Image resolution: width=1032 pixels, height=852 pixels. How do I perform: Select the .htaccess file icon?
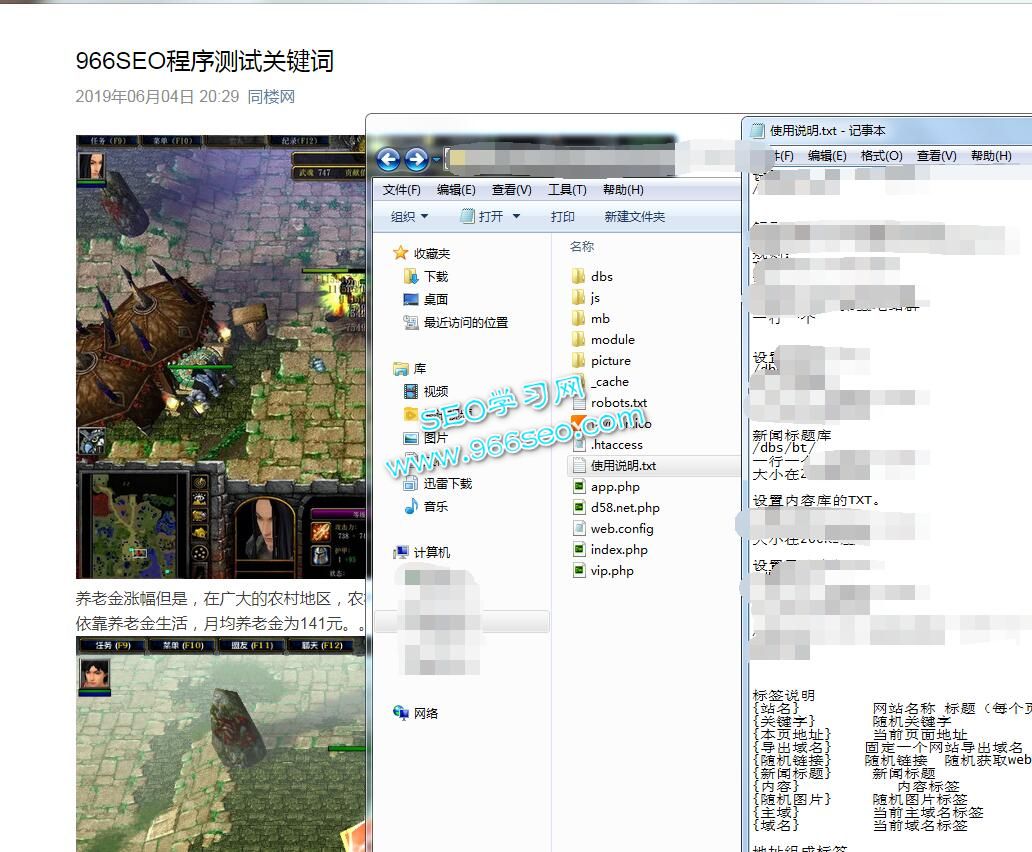click(x=579, y=445)
